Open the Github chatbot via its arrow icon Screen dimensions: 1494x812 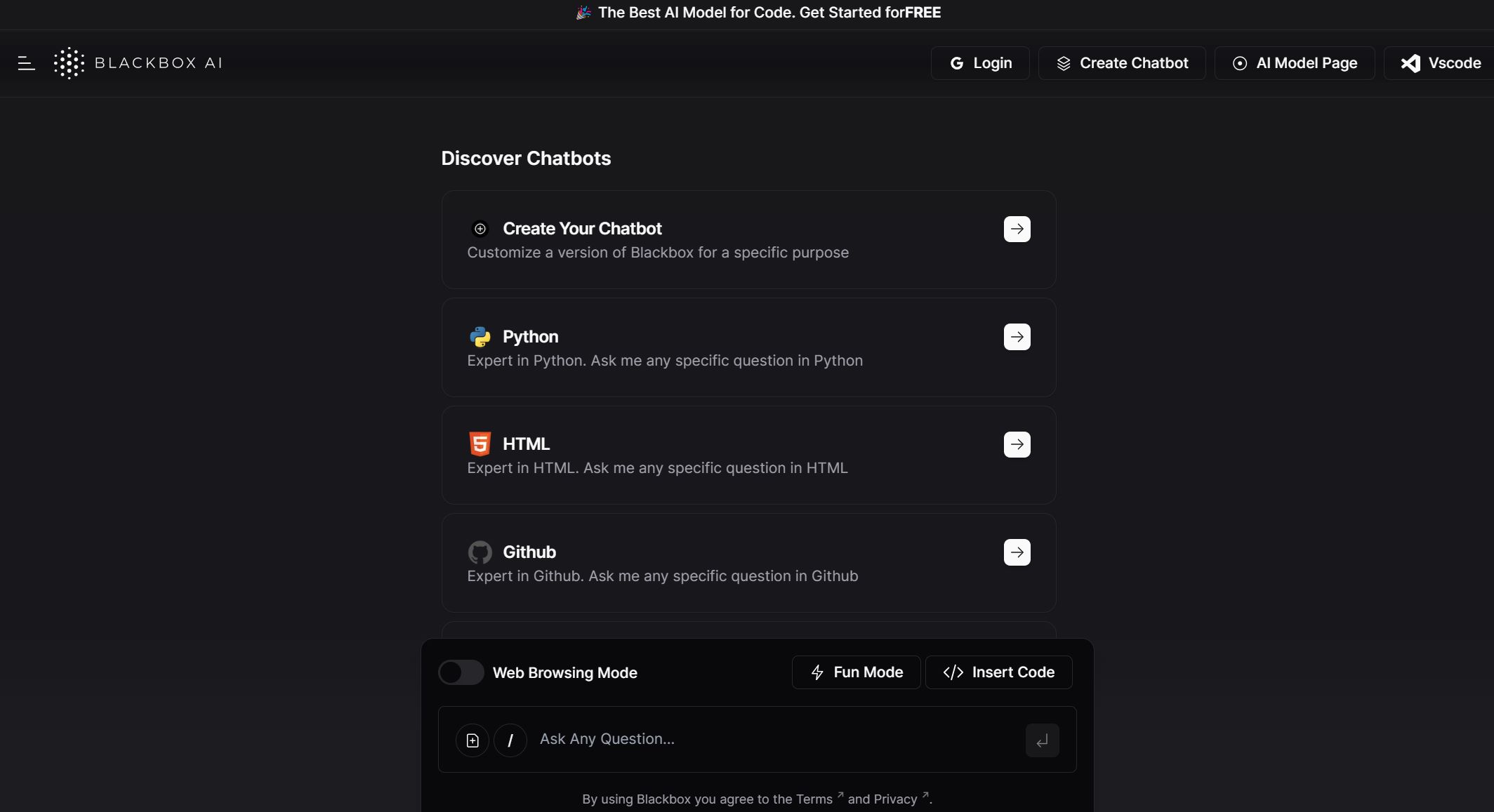pos(1017,552)
